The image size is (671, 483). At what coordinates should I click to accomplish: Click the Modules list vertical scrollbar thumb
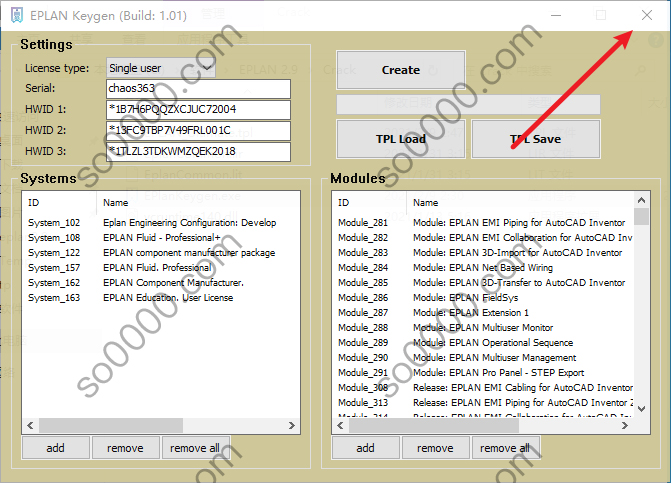click(641, 216)
